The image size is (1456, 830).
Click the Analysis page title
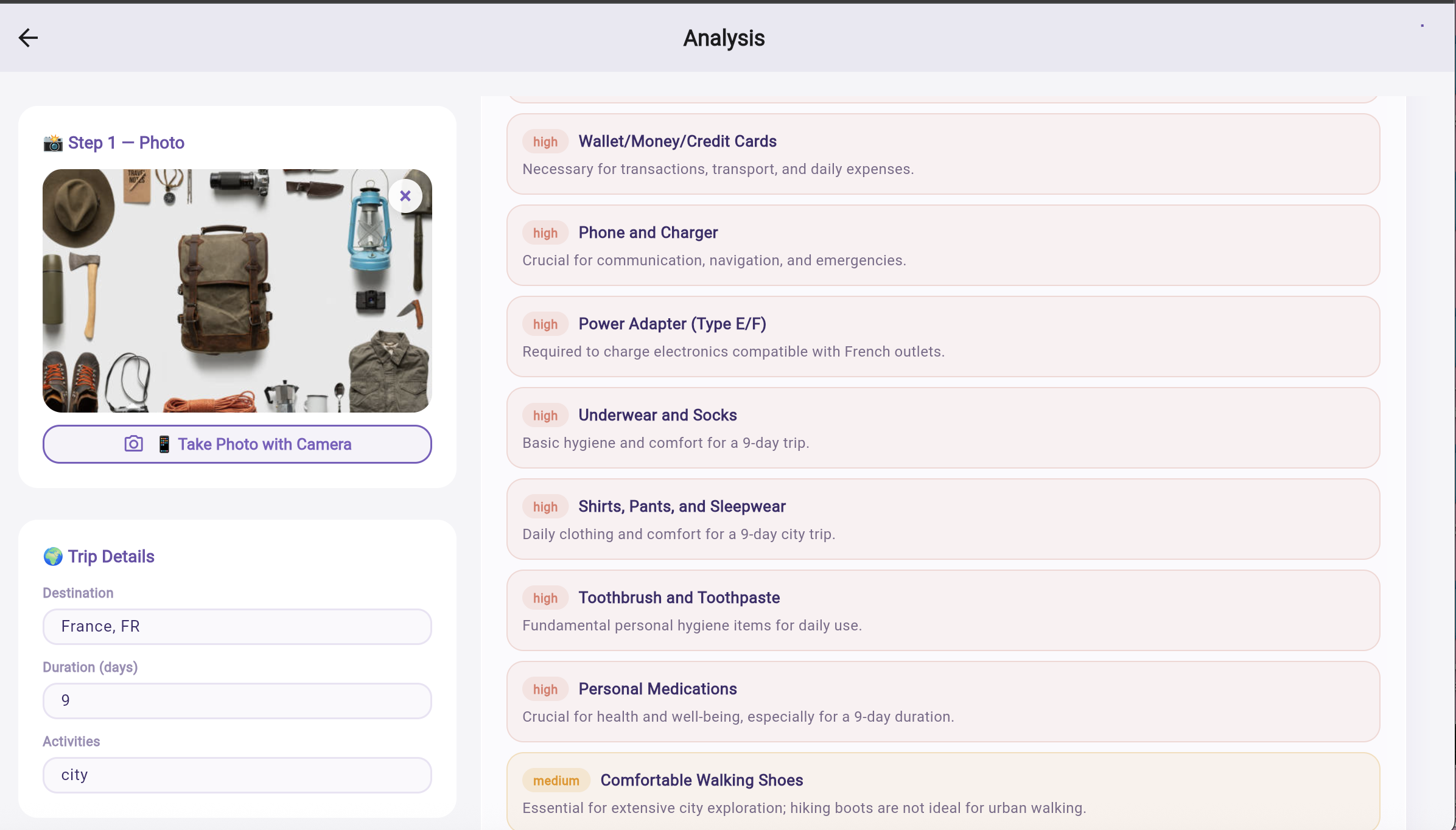click(724, 38)
